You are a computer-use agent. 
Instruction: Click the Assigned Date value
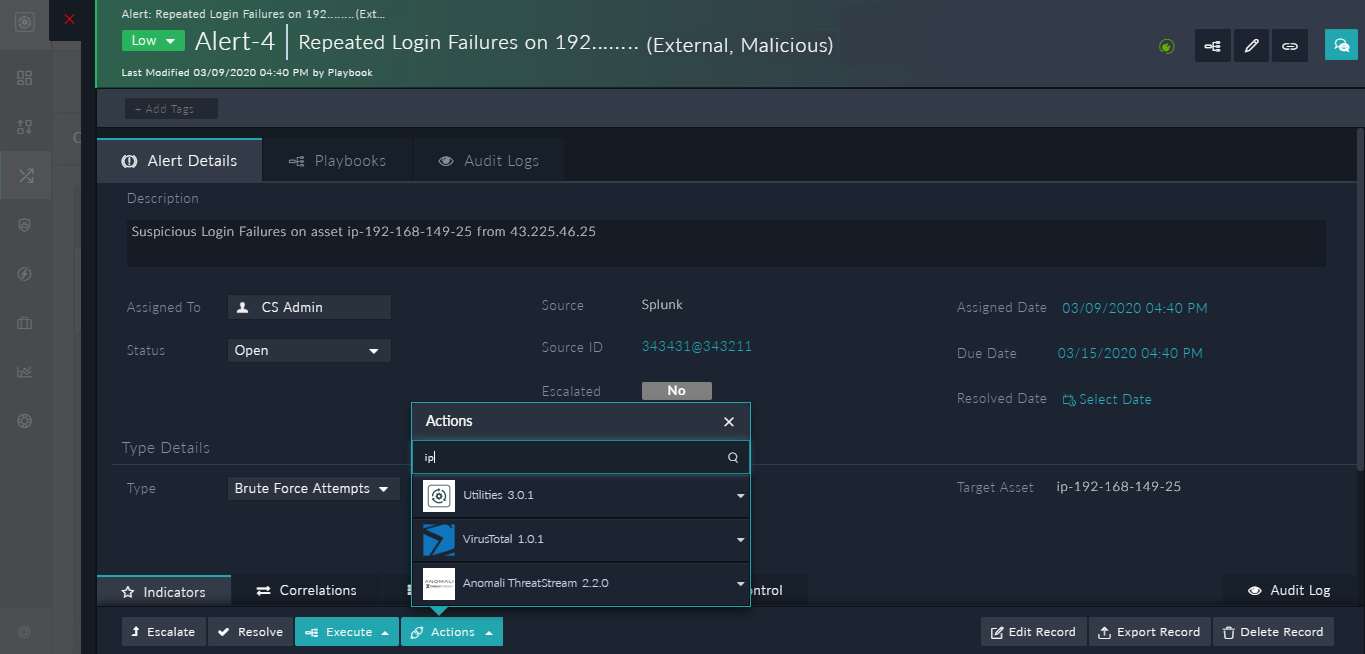[1134, 308]
